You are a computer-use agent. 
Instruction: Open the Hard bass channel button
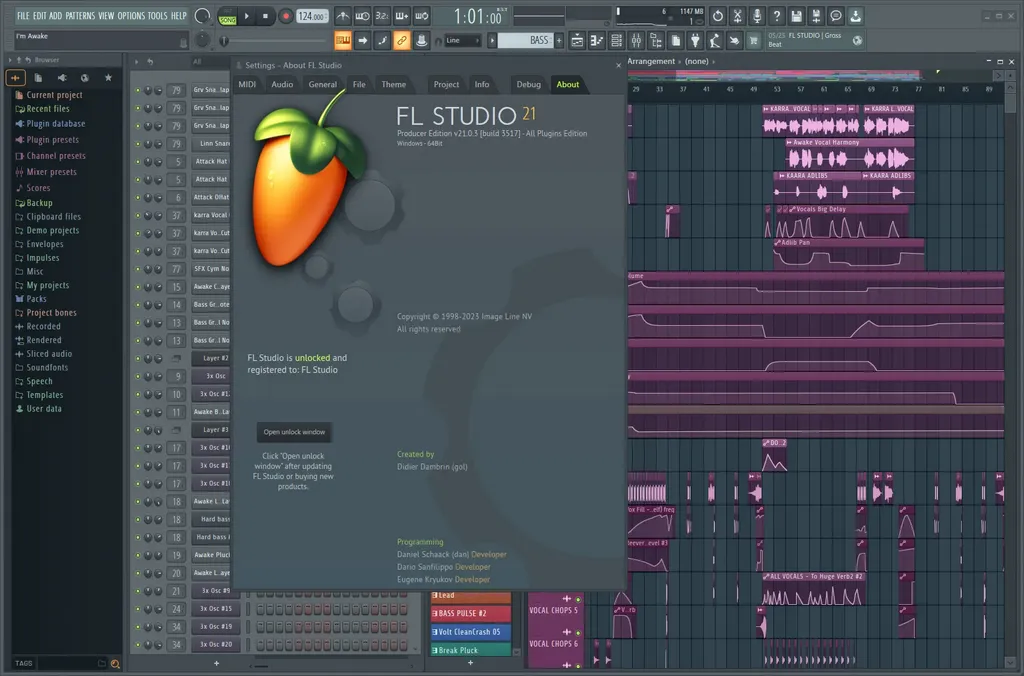211,519
